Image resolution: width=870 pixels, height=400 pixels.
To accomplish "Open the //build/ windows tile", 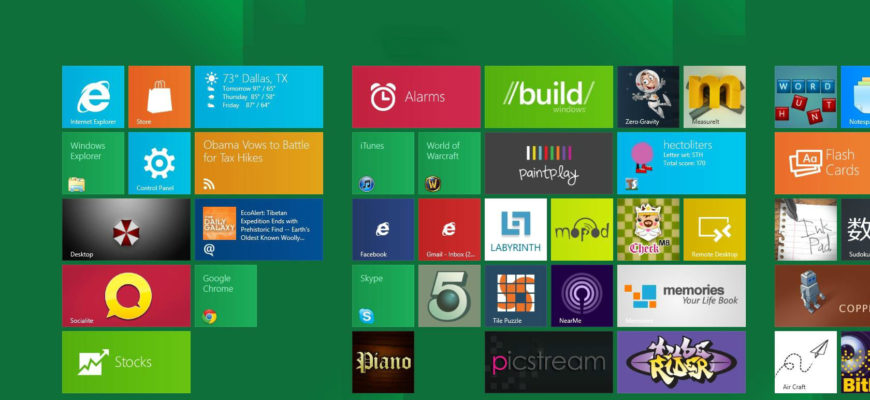I will 549,97.
